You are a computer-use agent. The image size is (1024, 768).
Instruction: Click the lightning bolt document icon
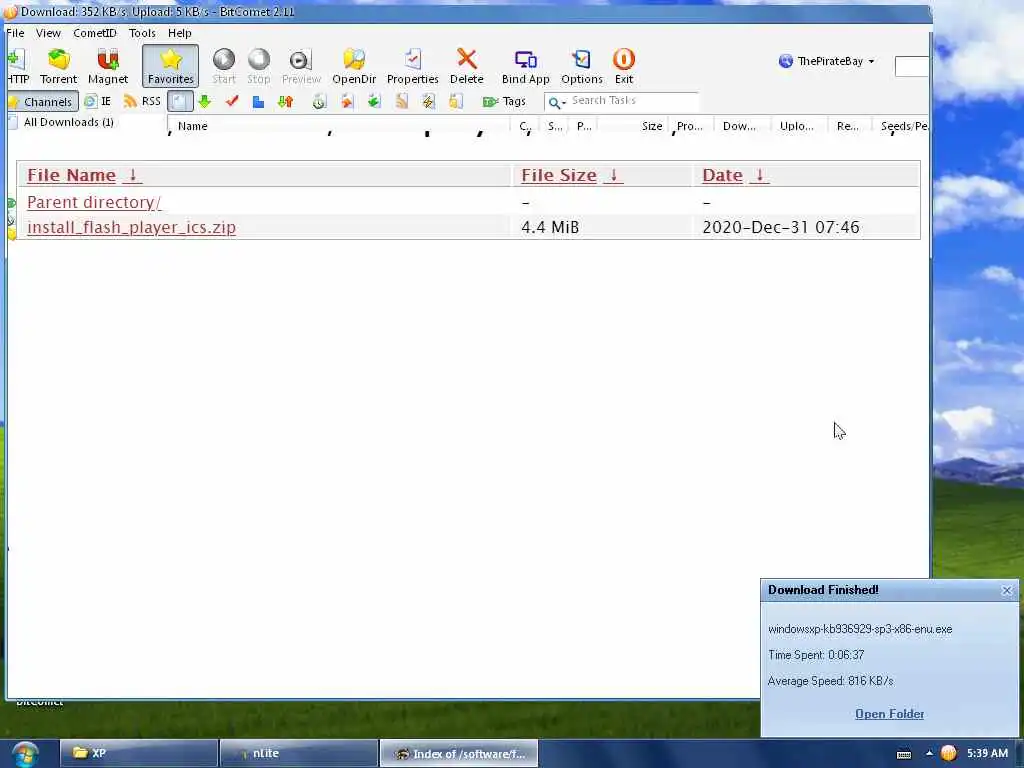click(428, 101)
